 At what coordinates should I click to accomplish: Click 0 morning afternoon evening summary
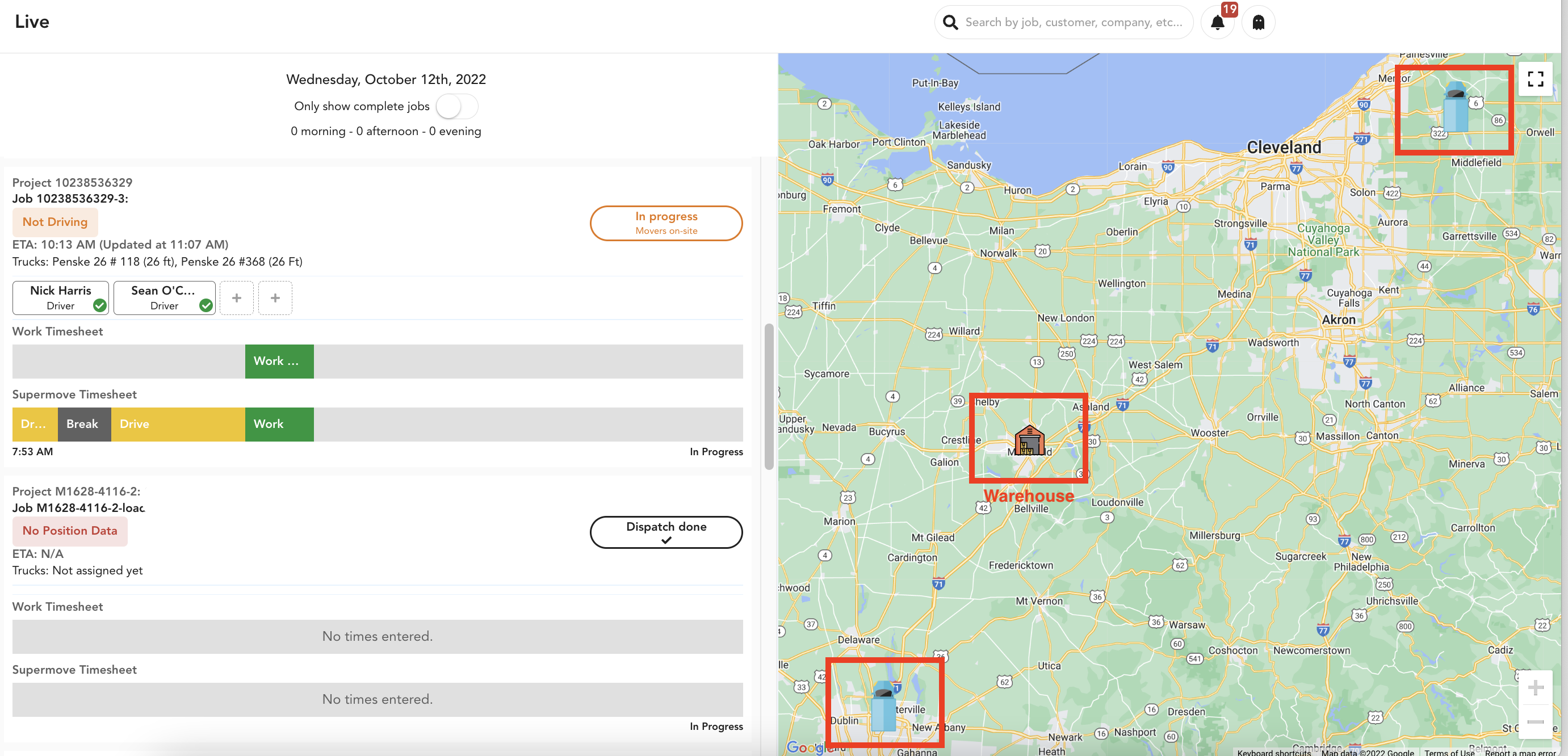click(386, 132)
